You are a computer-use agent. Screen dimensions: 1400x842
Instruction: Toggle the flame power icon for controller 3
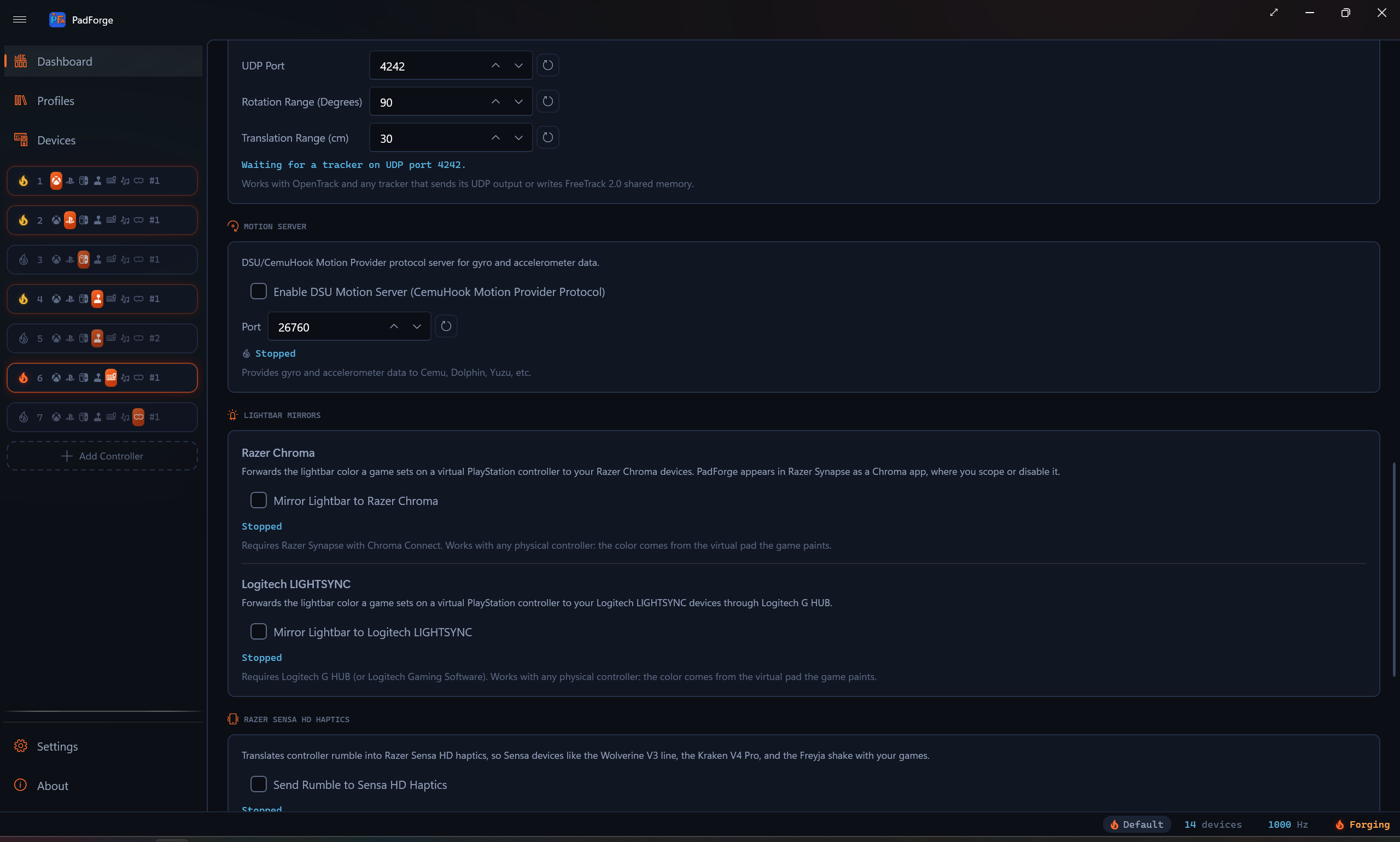[24, 259]
